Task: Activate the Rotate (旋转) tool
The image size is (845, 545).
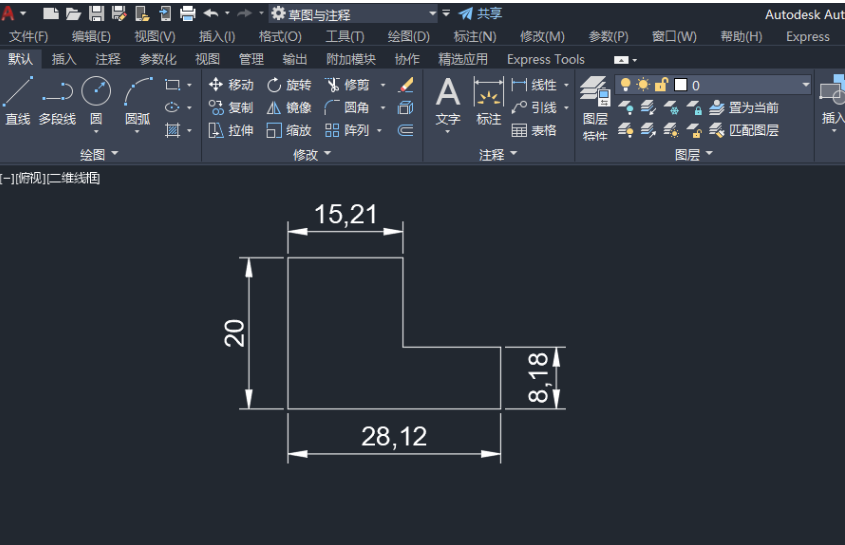Action: (289, 85)
